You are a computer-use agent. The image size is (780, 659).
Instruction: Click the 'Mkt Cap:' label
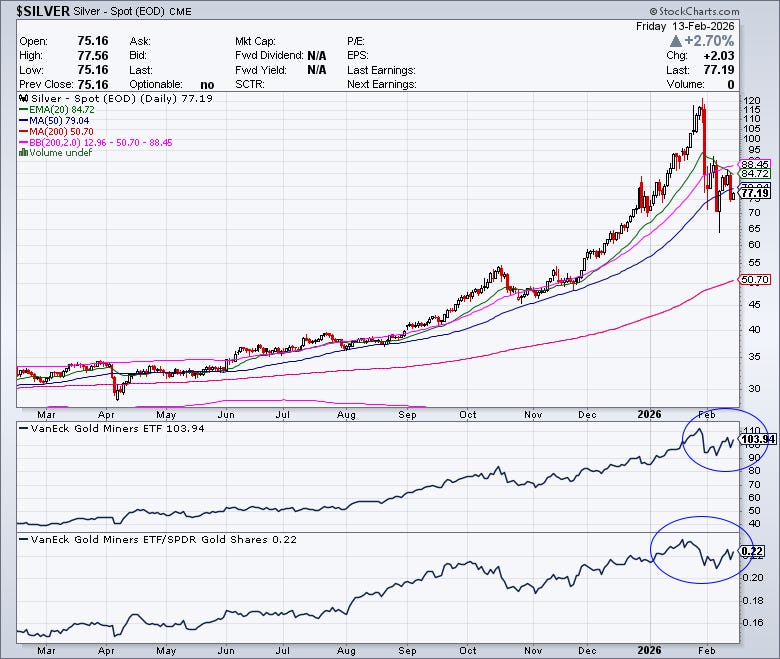[x=255, y=41]
